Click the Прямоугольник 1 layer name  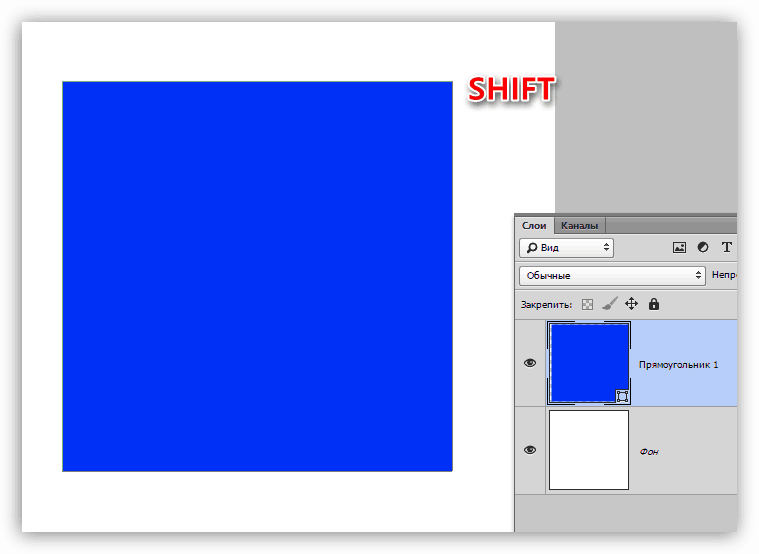pos(678,365)
